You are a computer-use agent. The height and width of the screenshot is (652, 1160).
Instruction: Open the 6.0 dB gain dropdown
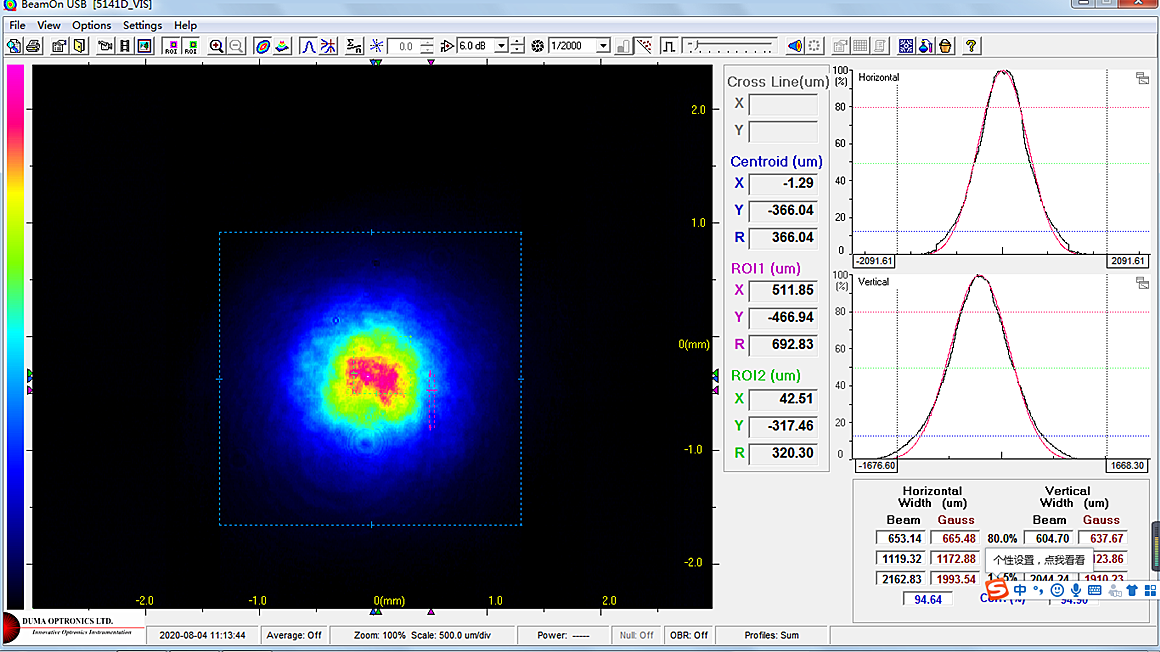click(502, 46)
